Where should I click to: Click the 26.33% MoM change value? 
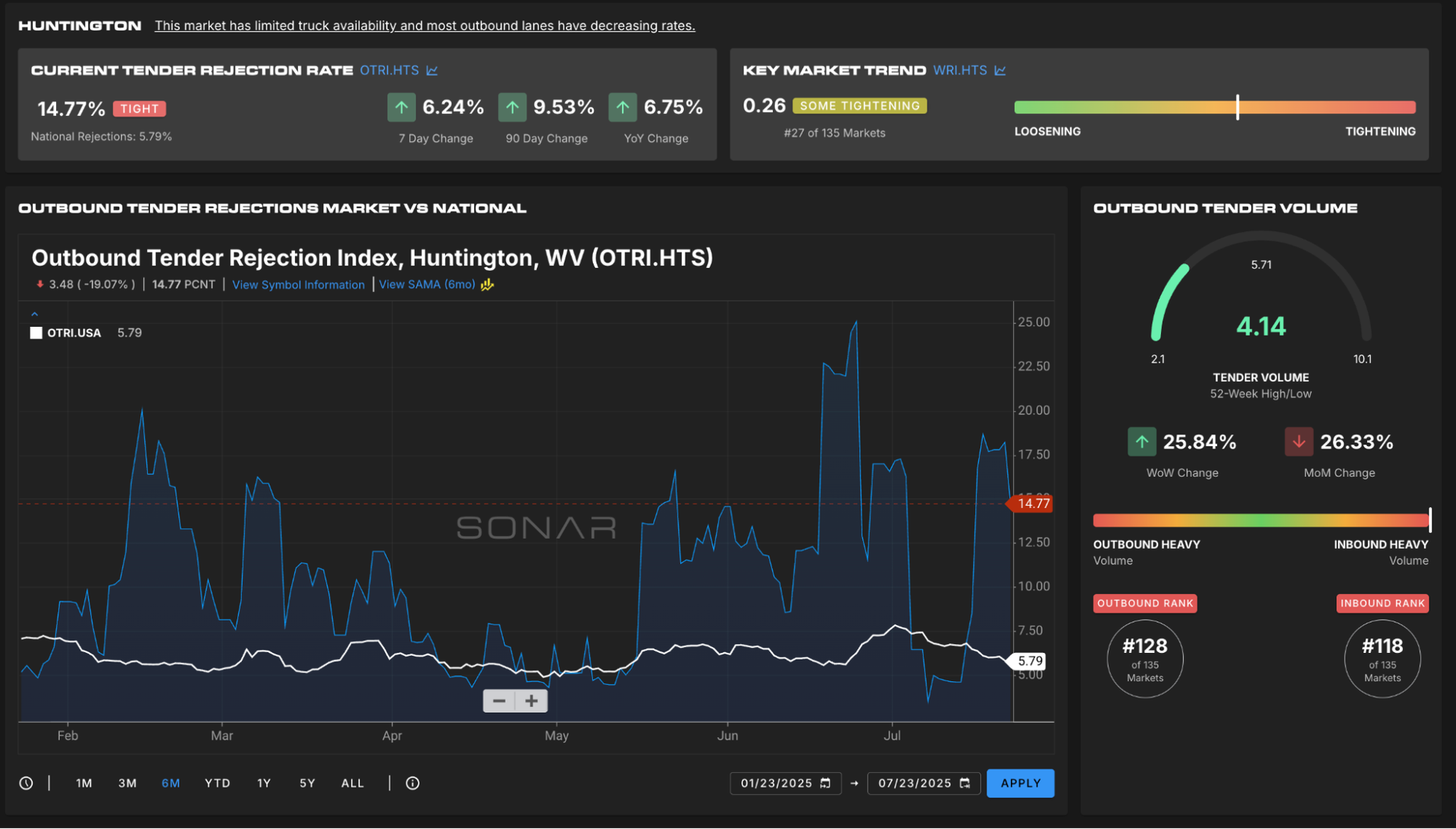point(1357,441)
